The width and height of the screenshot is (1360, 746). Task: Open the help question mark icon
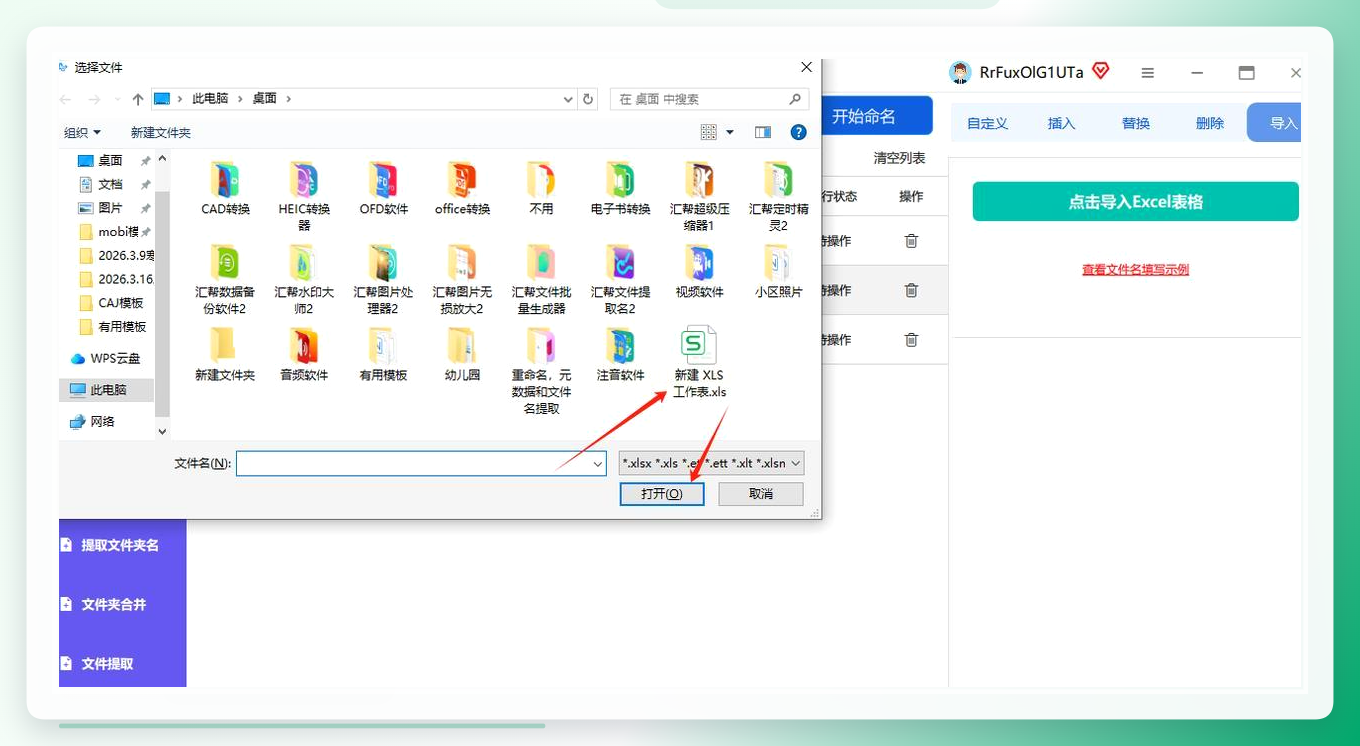798,132
